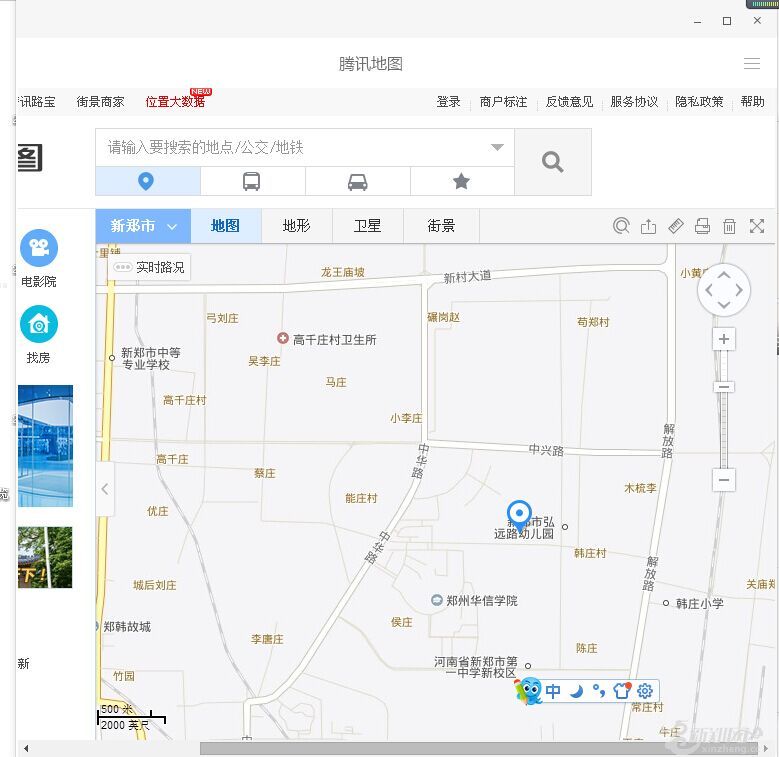Image resolution: width=779 pixels, height=757 pixels.
Task: Switch to car driving route mode
Action: 358,181
